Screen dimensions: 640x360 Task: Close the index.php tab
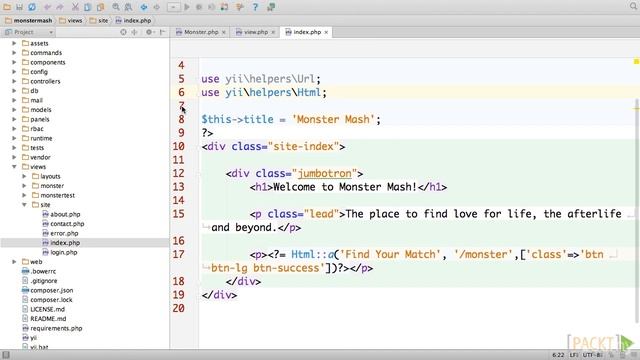[326, 32]
